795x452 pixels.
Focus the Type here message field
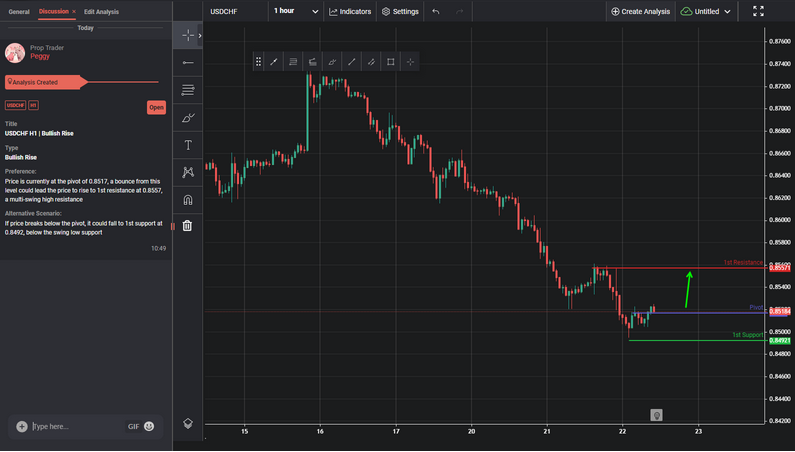point(76,427)
